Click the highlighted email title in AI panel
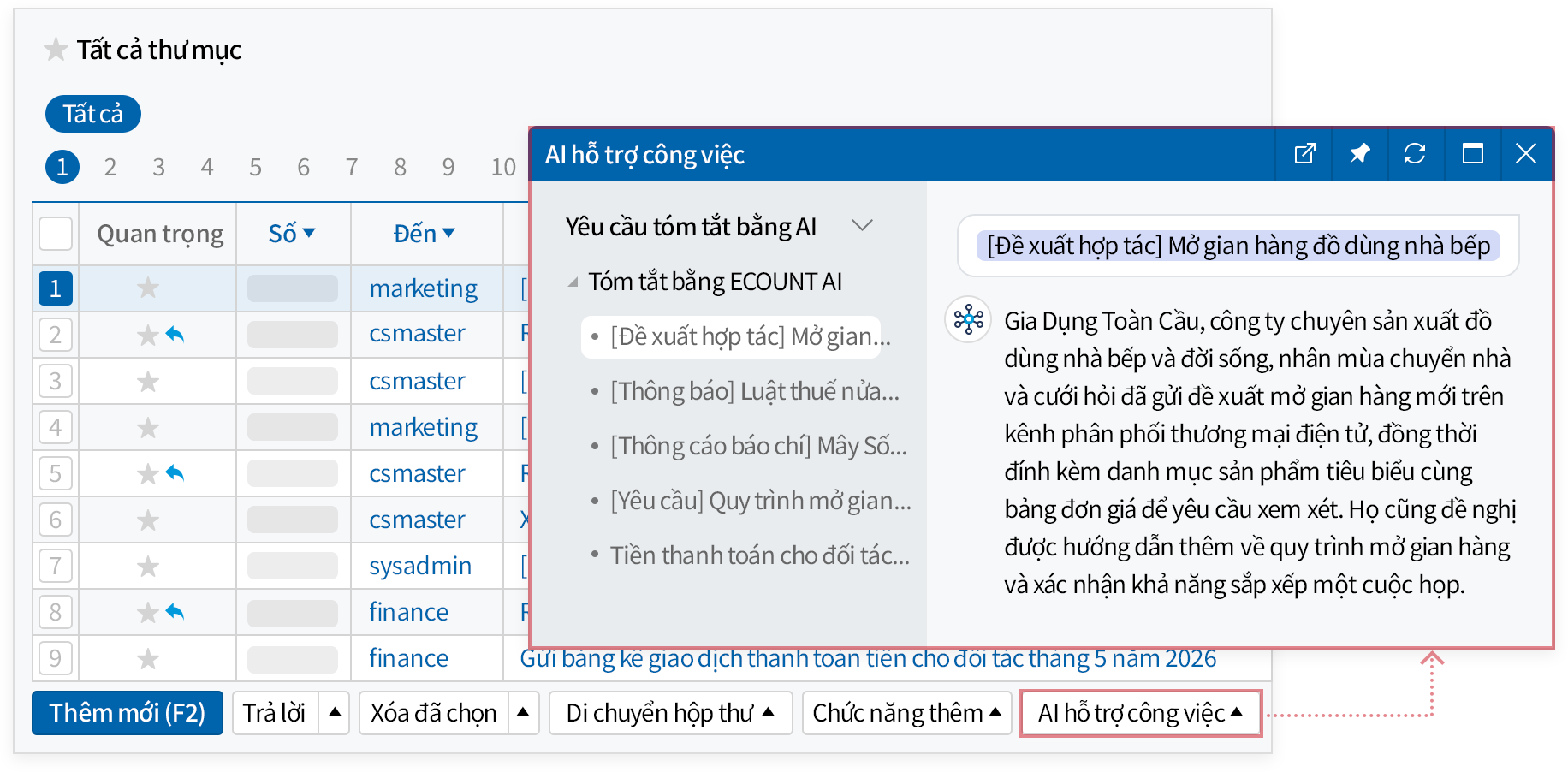Screen dimensions: 1568x772 (x=1238, y=246)
